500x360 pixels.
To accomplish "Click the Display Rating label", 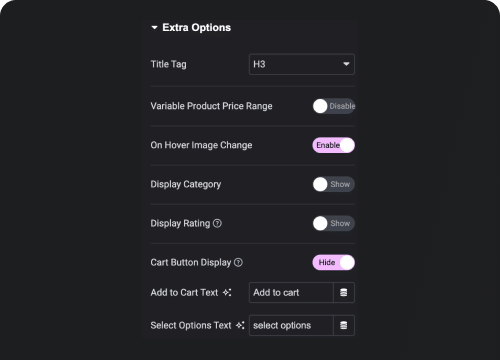I will [180, 223].
